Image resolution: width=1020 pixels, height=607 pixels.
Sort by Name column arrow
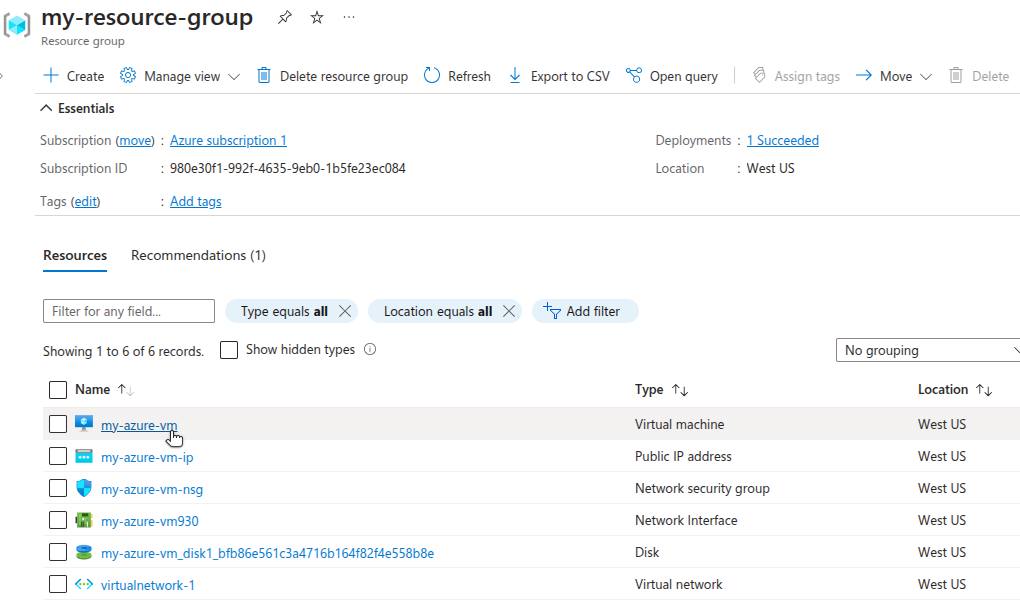(x=126, y=390)
